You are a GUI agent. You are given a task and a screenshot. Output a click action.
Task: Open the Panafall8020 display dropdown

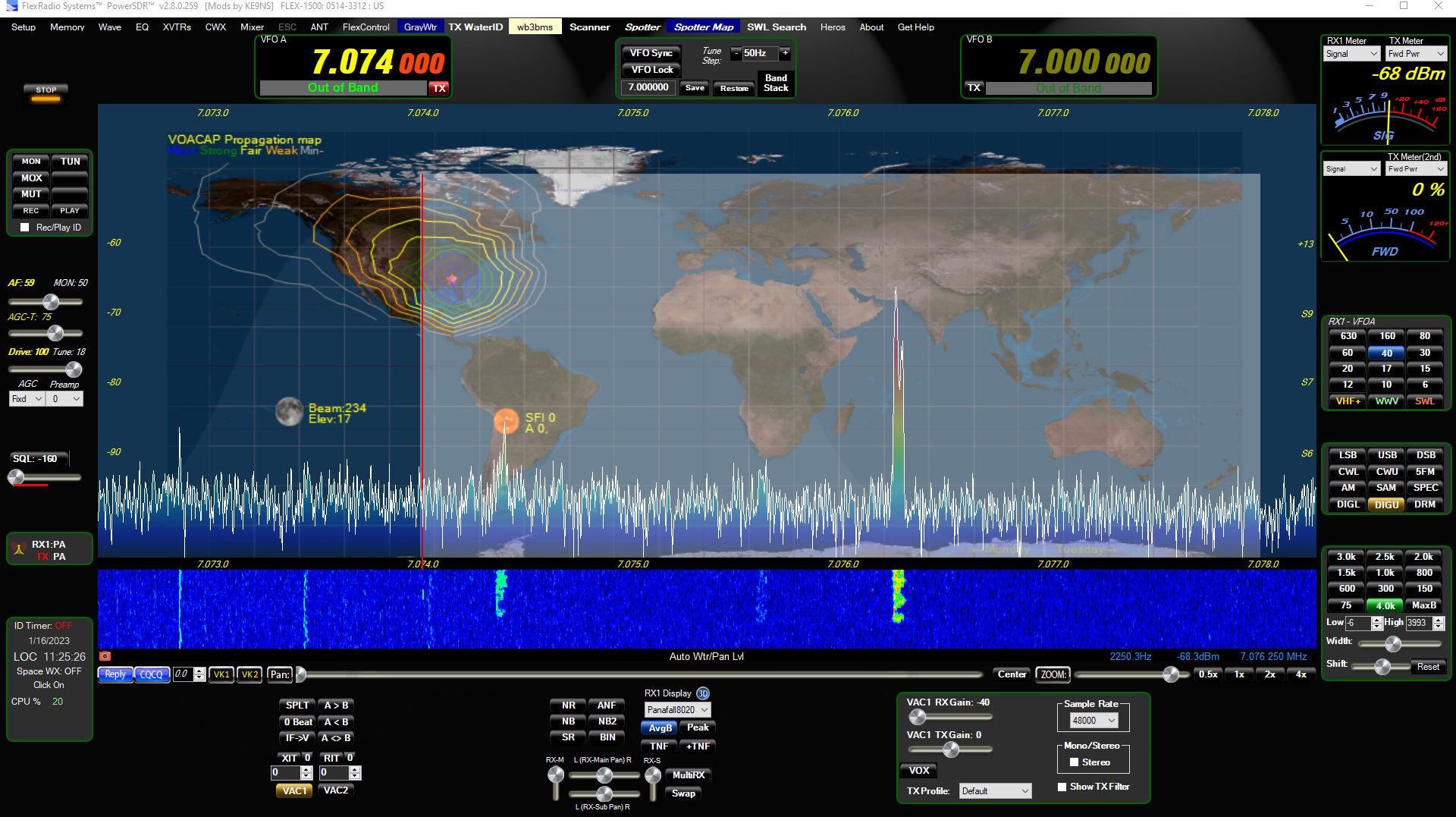click(x=677, y=710)
